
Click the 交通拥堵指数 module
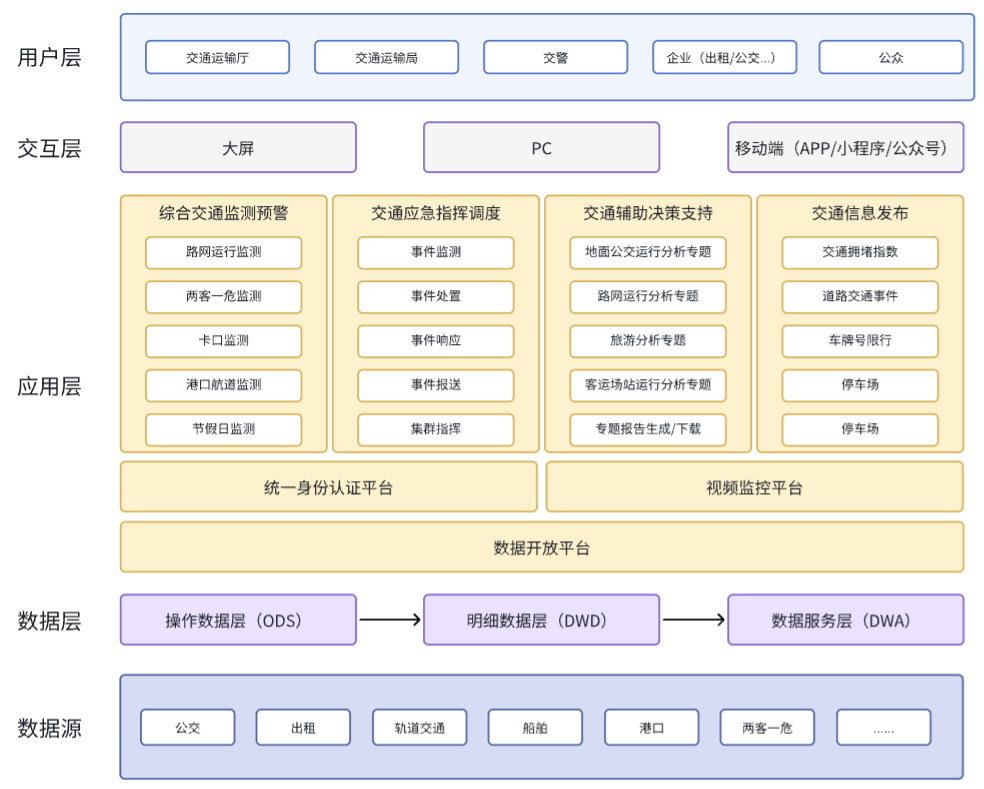click(x=860, y=252)
